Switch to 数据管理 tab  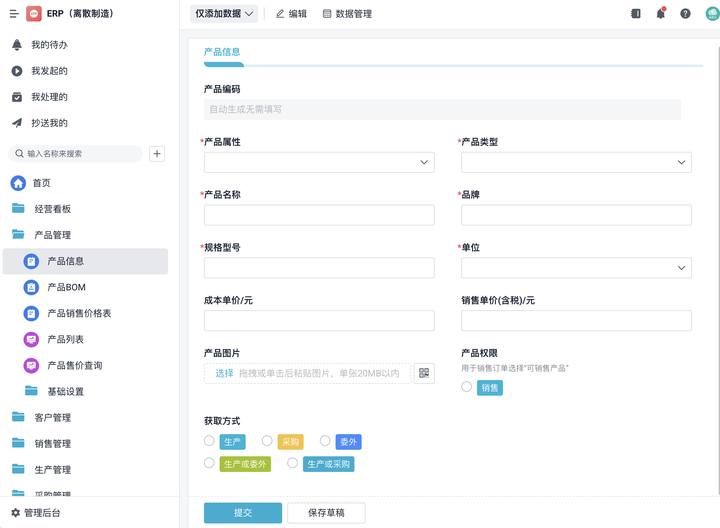point(347,14)
